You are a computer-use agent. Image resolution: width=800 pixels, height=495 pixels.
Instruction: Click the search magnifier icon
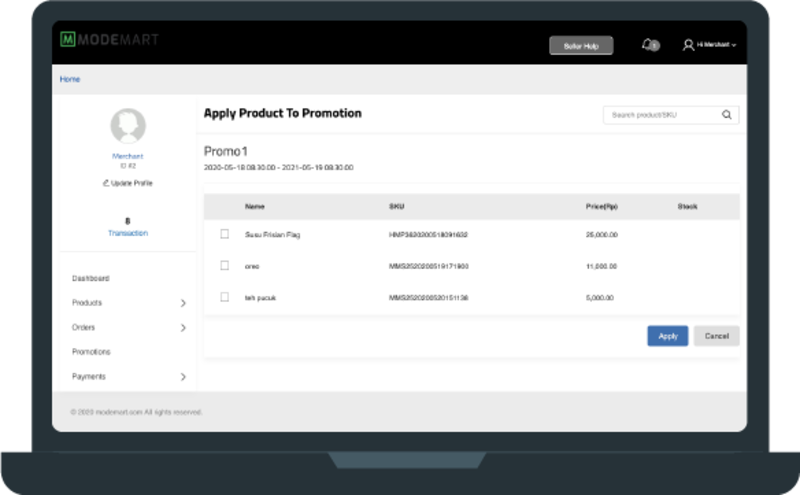[727, 115]
